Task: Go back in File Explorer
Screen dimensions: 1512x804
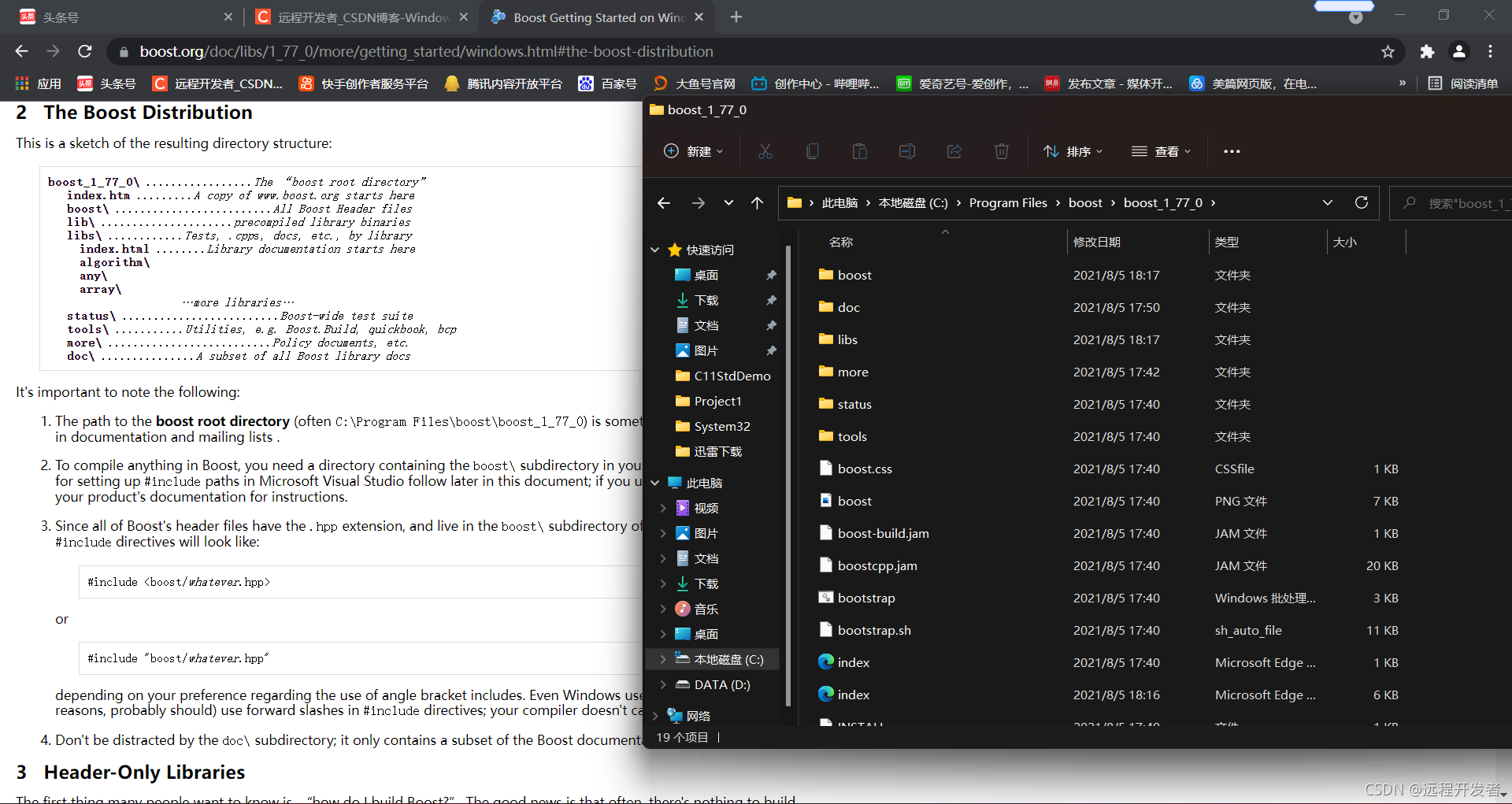Action: coord(664,203)
